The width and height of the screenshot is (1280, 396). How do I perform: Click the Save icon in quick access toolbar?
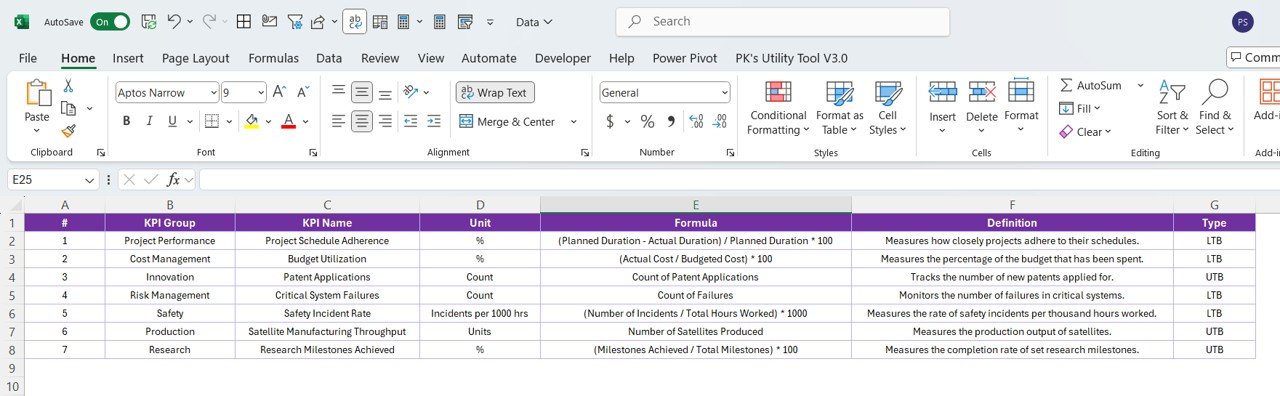(149, 21)
